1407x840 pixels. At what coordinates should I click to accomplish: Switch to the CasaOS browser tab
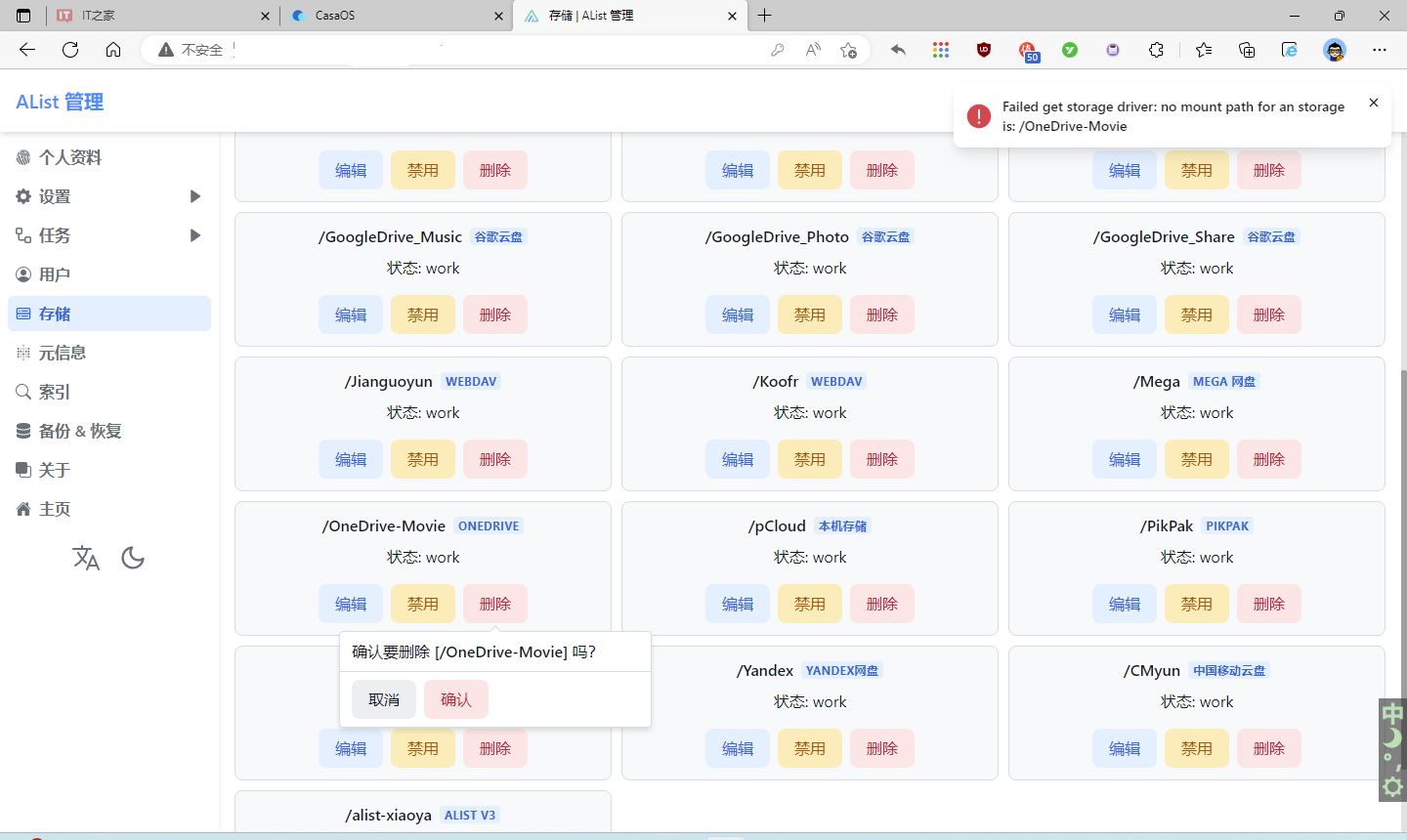click(x=391, y=16)
